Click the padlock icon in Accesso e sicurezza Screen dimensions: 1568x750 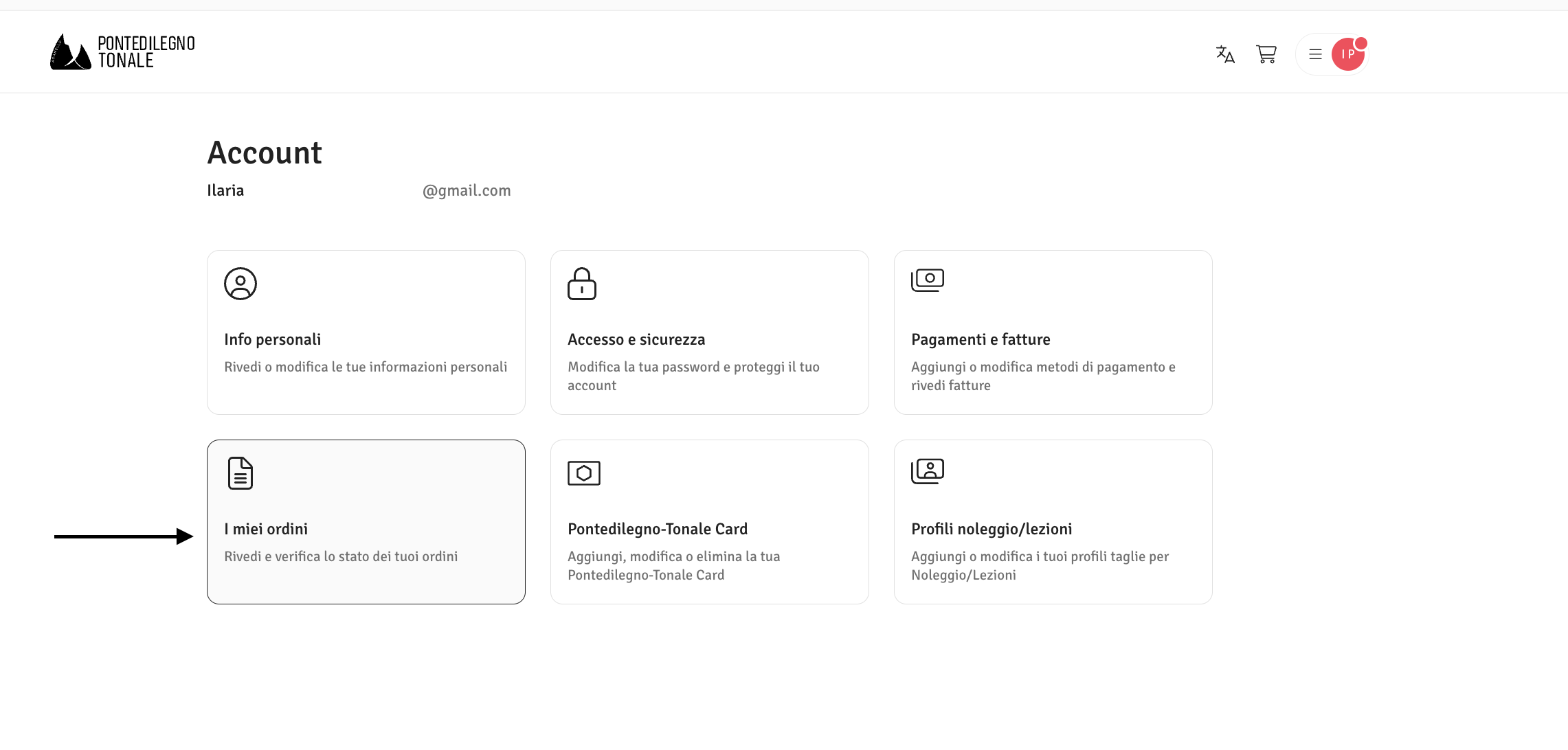[582, 284]
